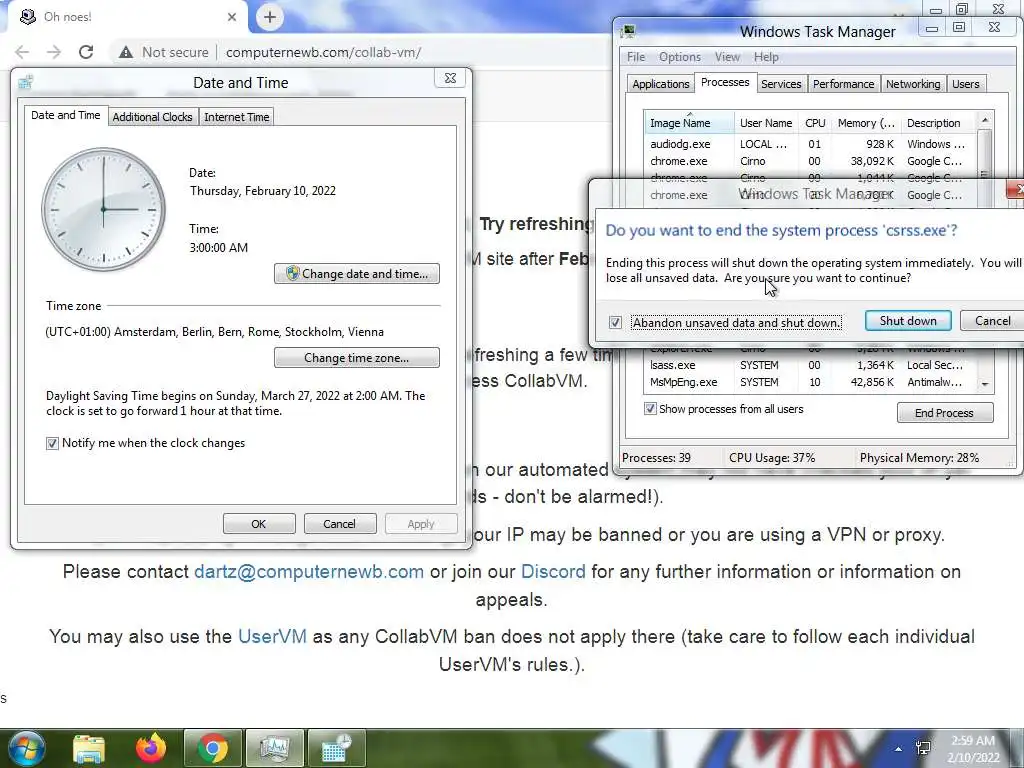This screenshot has height=768, width=1024.
Task: Open the Services tab in Task Manager
Action: (781, 84)
